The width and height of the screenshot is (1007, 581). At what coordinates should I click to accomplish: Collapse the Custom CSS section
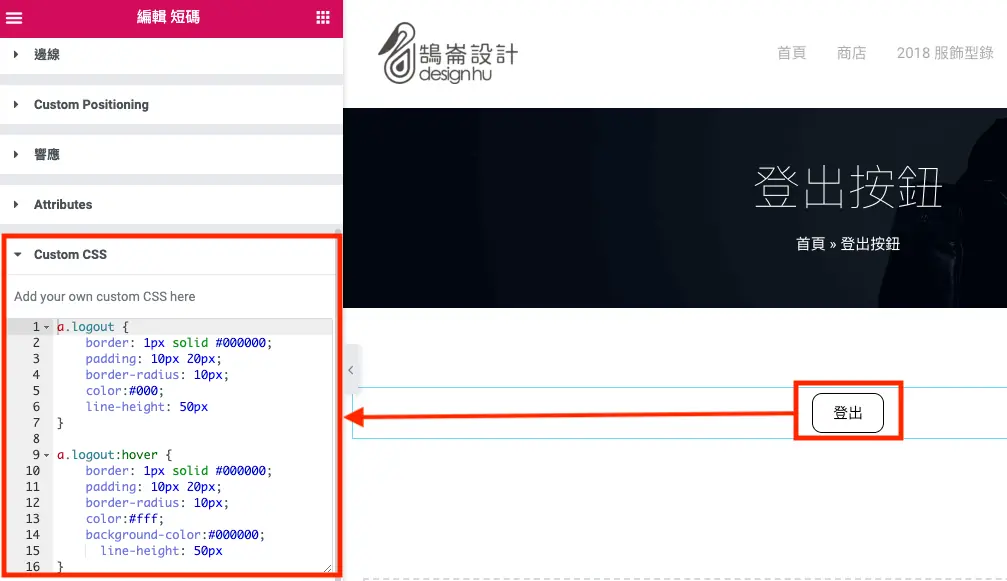coord(171,255)
